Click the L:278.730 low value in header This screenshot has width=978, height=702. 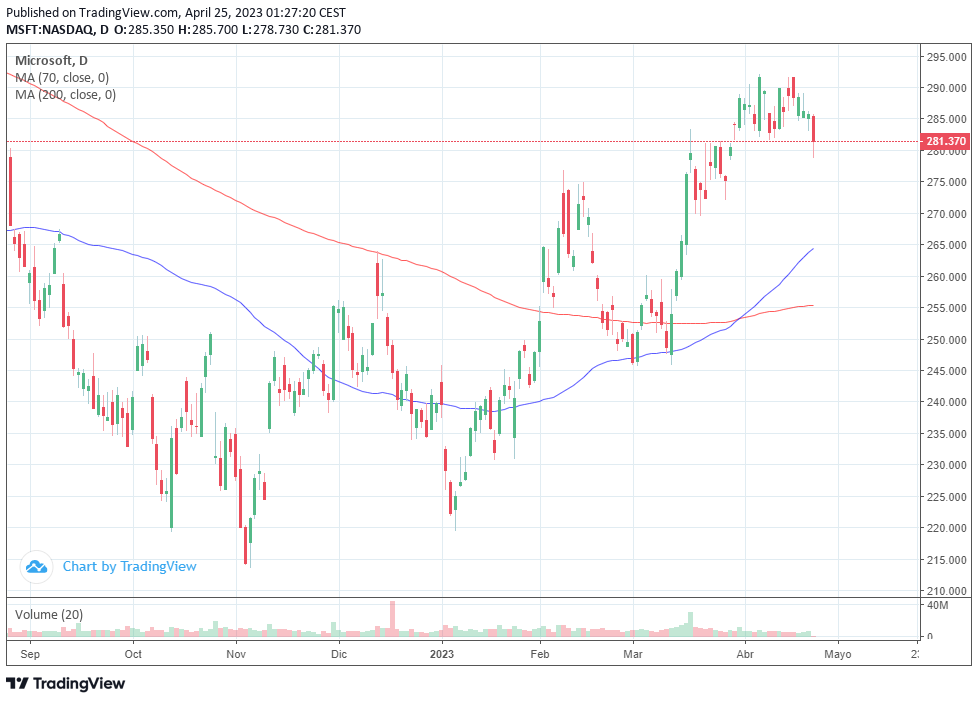[x=271, y=30]
